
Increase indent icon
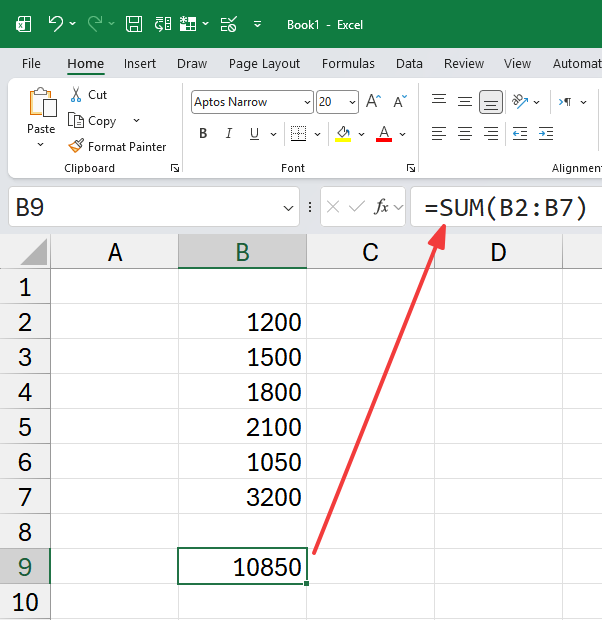pyautogui.click(x=546, y=134)
